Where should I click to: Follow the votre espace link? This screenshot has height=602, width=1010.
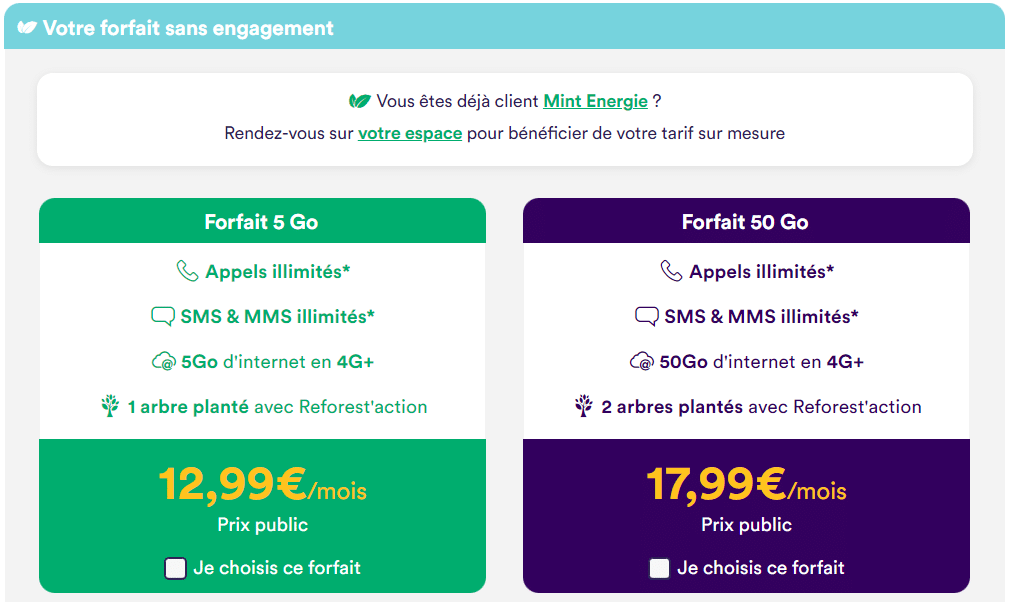pos(410,133)
